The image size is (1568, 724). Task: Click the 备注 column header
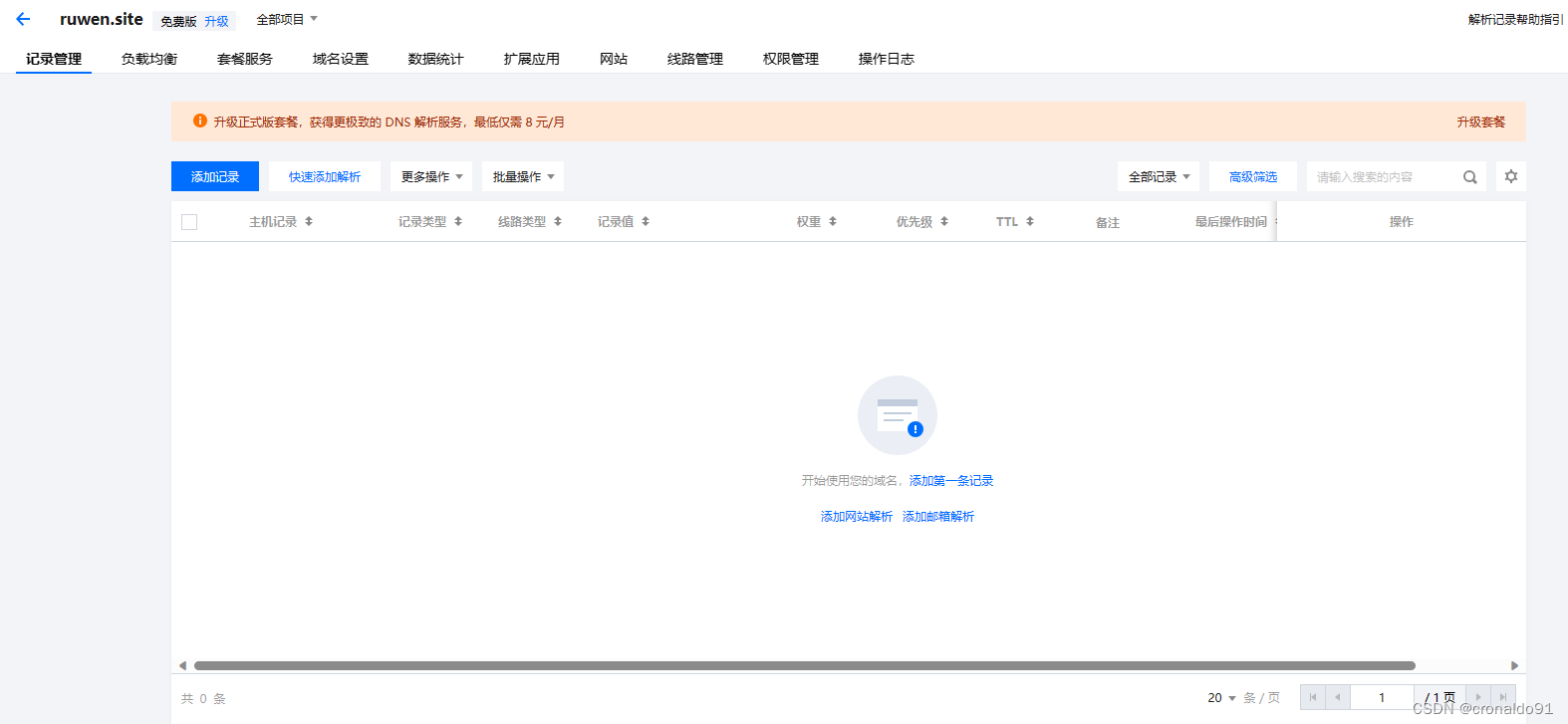point(1108,222)
